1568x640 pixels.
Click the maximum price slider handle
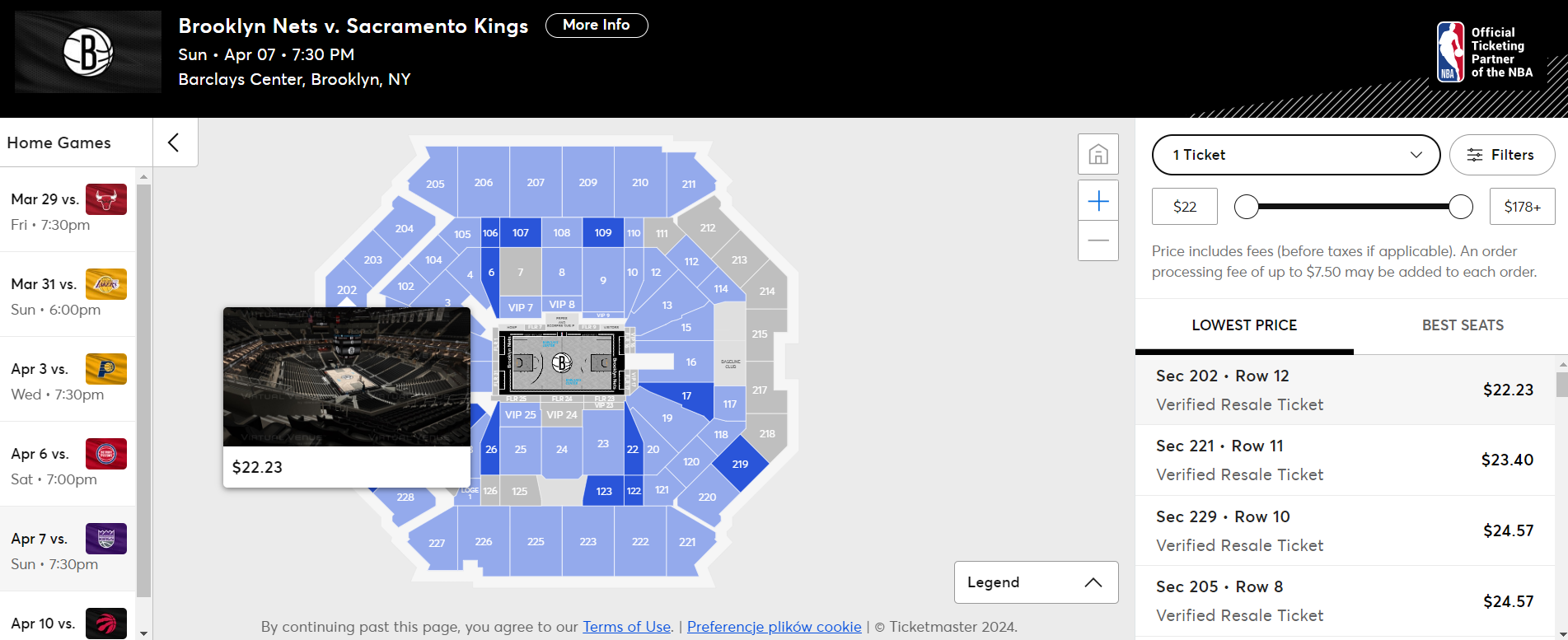click(x=1461, y=207)
